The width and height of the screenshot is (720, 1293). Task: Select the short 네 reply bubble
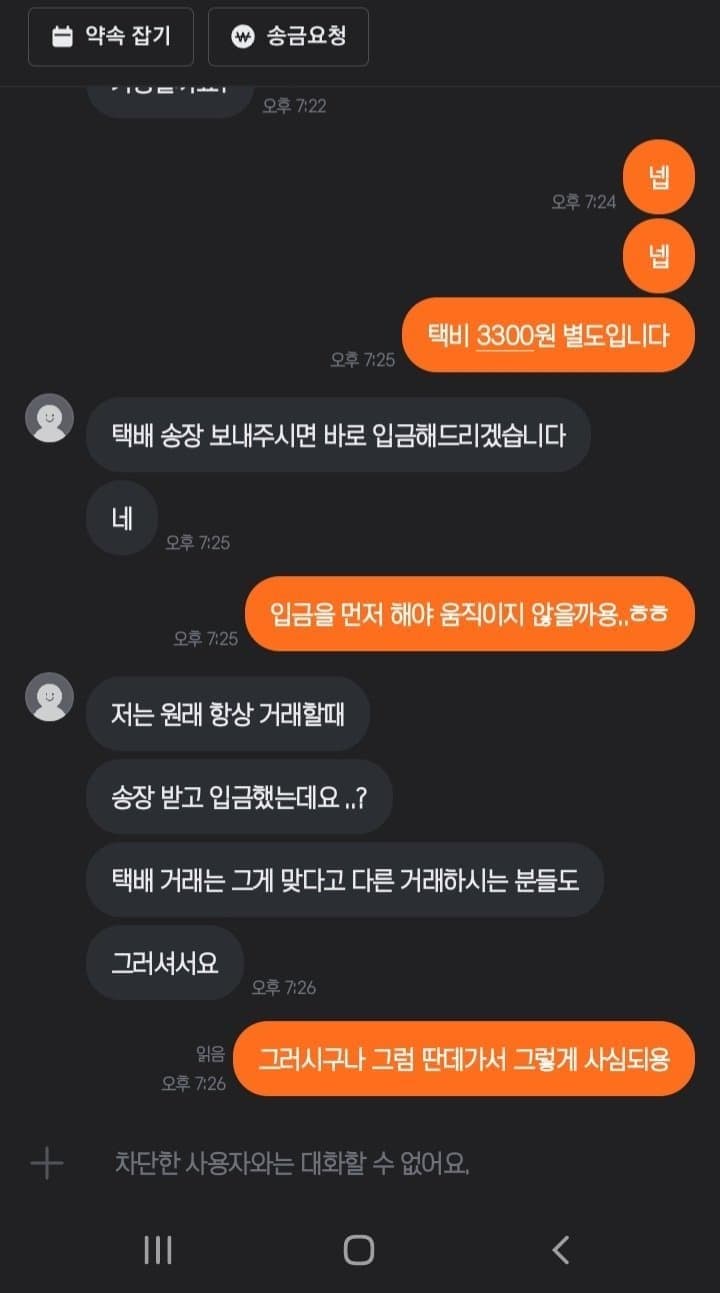coord(122,518)
